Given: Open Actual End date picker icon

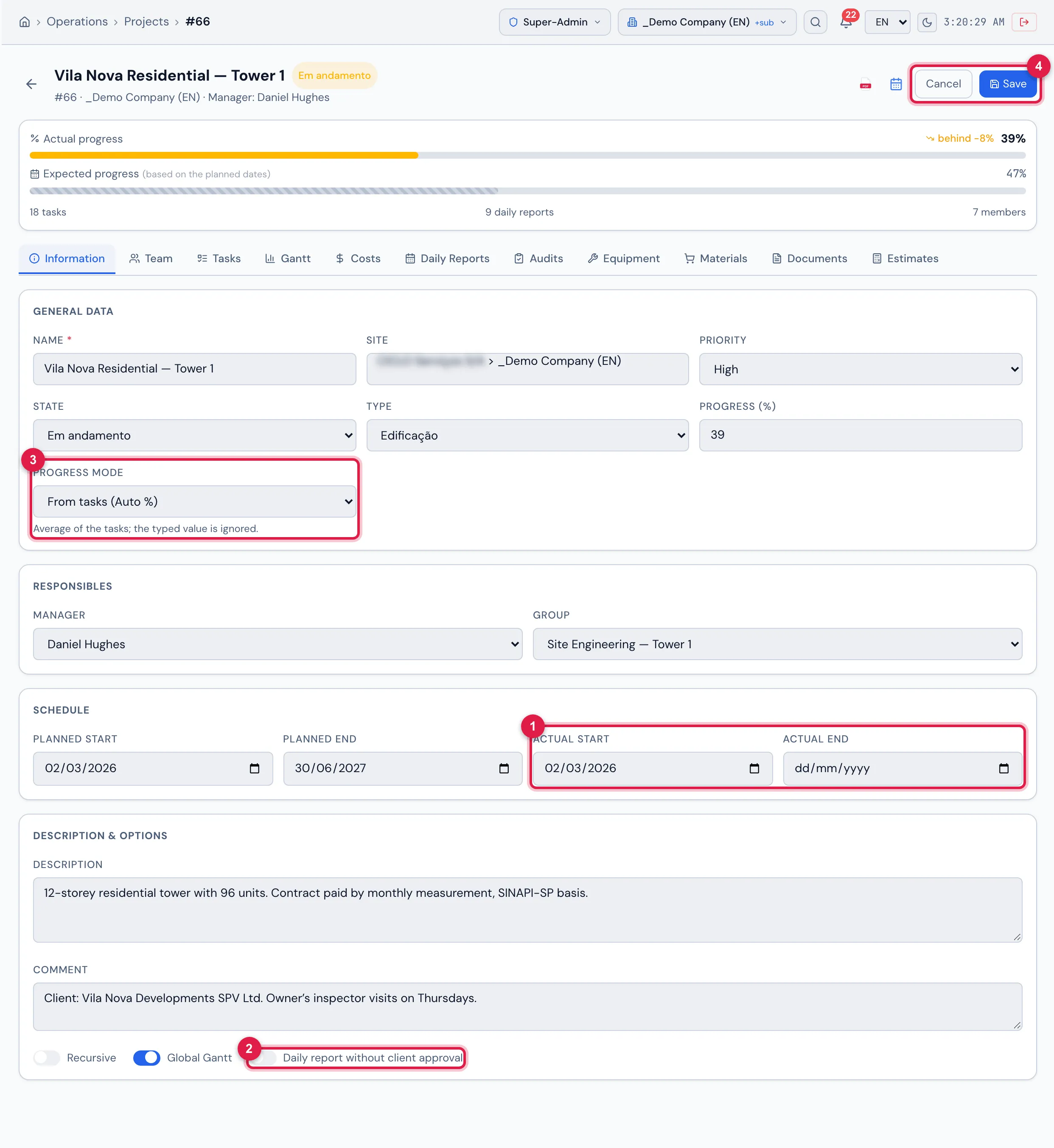Looking at the screenshot, I should 1003,768.
